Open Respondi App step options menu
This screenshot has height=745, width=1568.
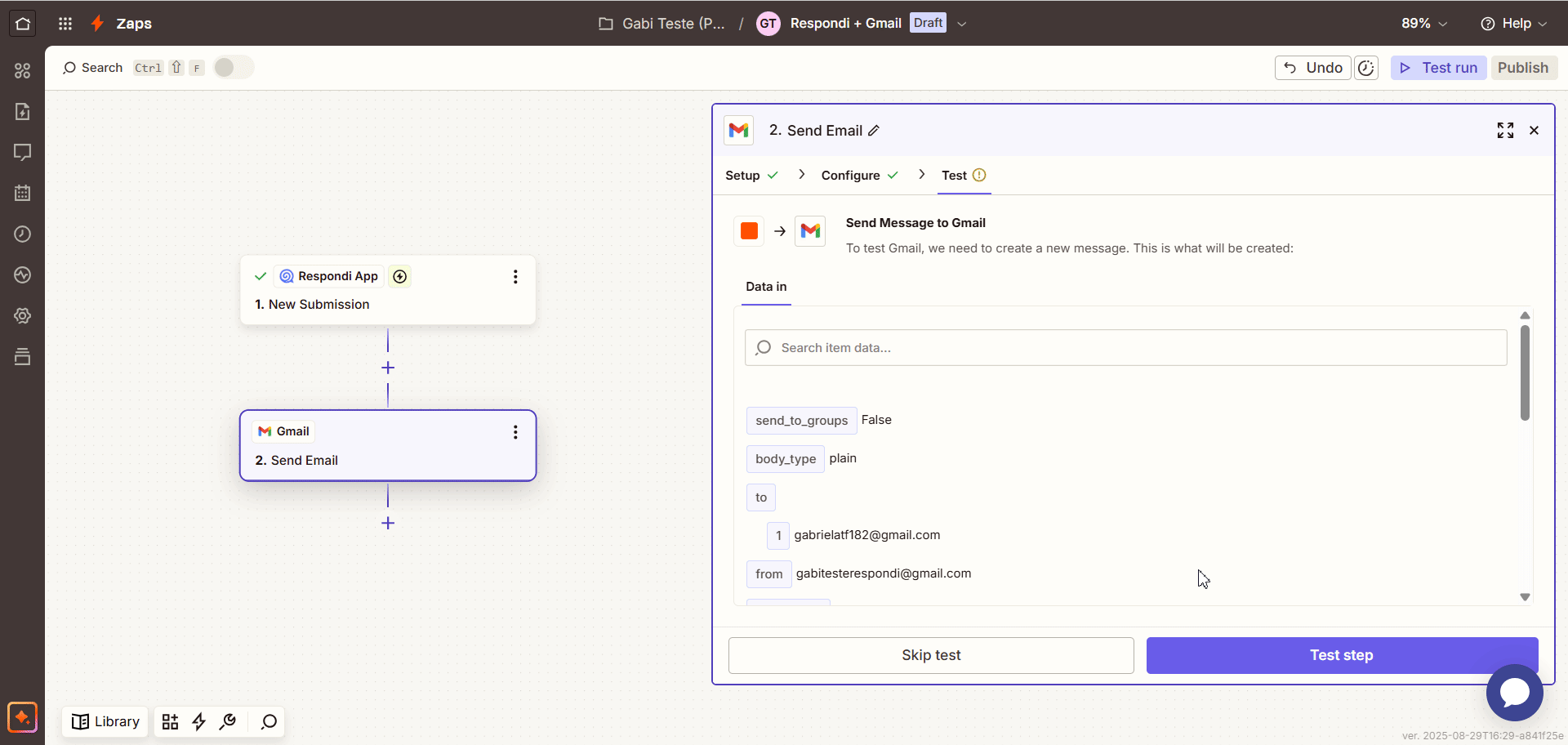(515, 277)
